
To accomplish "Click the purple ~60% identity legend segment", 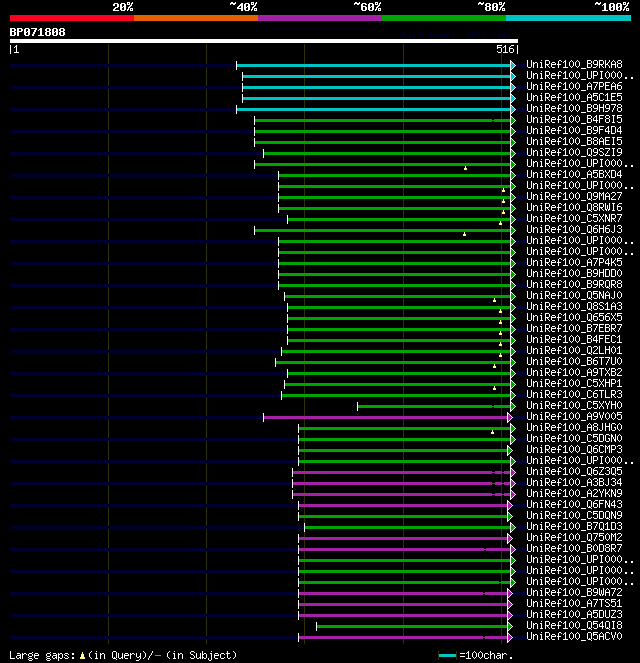I will point(320,18).
